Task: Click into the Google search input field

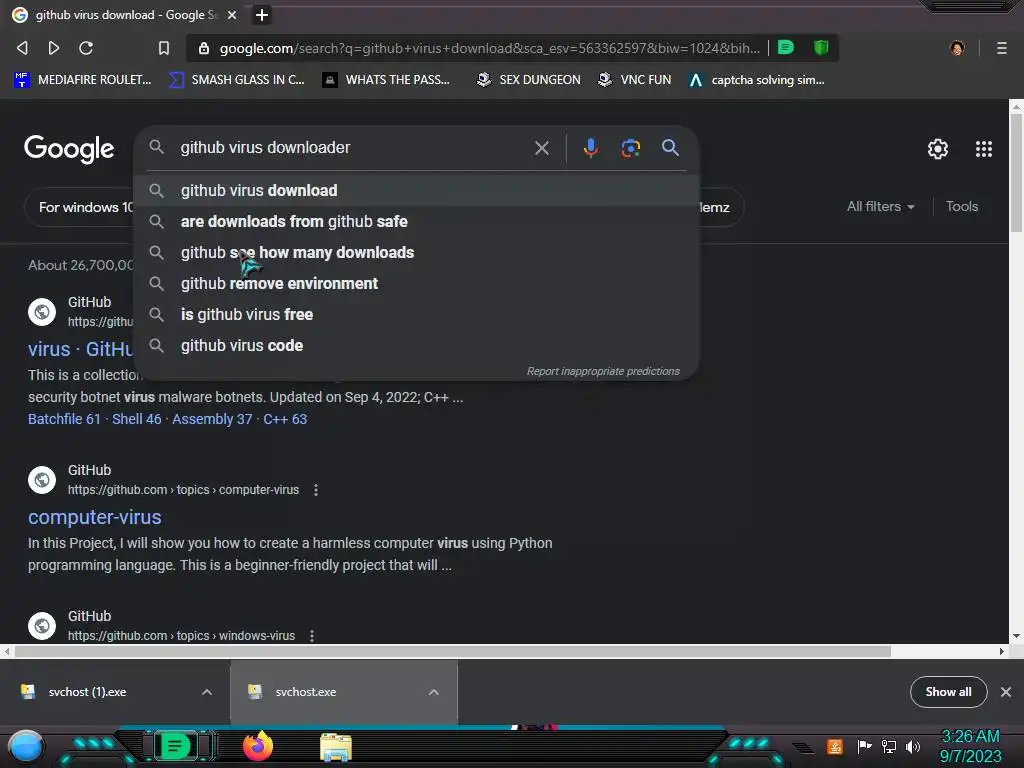Action: pyautogui.click(x=353, y=148)
